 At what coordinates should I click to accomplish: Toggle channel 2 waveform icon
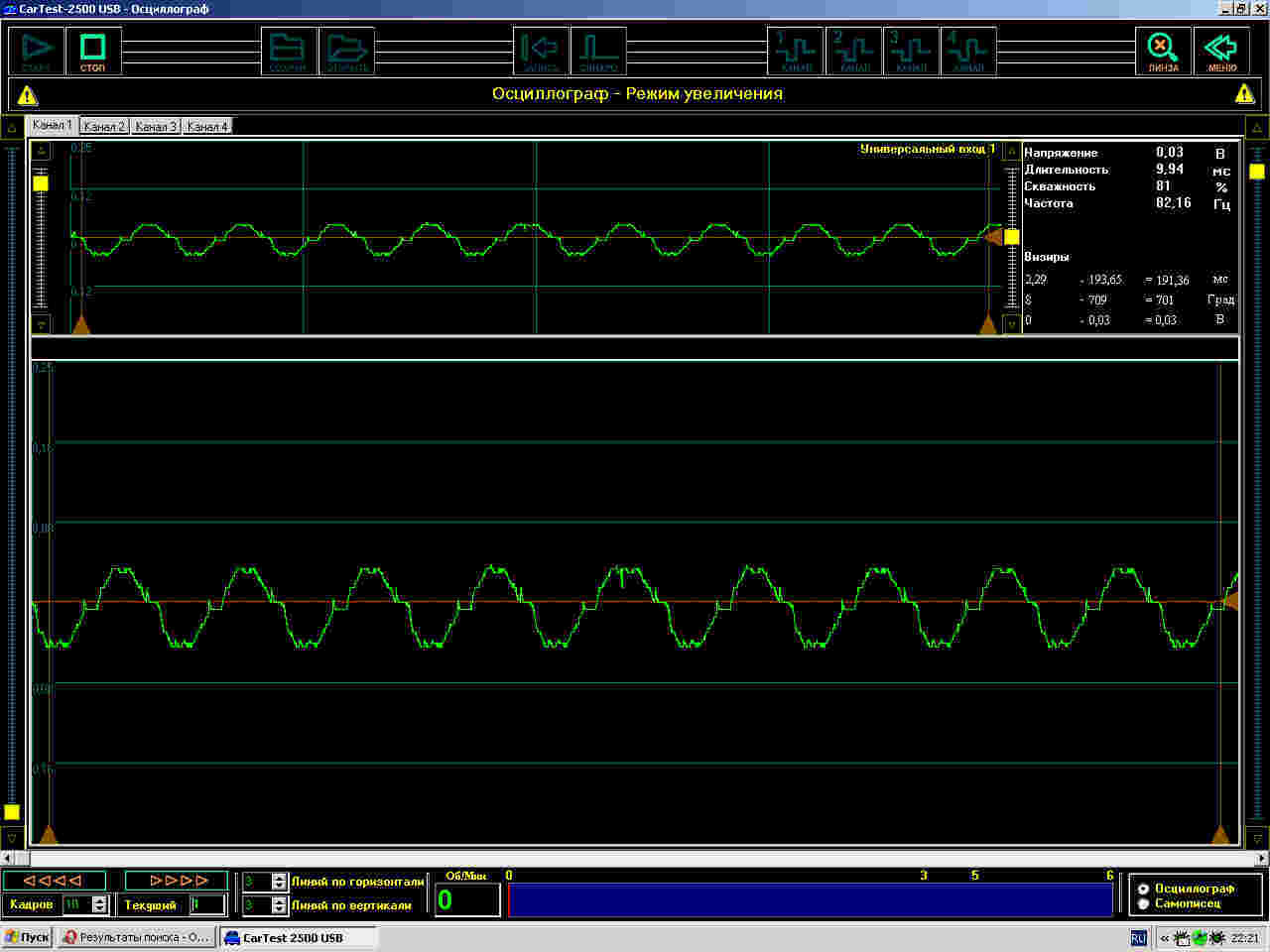point(853,50)
